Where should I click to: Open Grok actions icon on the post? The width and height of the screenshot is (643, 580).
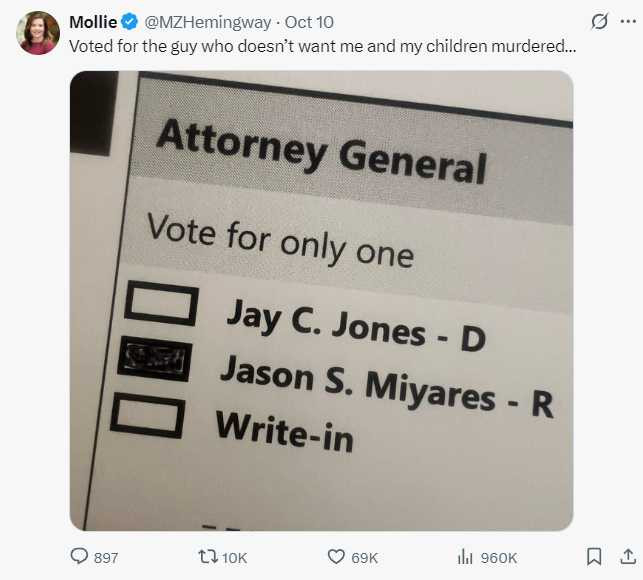(600, 21)
